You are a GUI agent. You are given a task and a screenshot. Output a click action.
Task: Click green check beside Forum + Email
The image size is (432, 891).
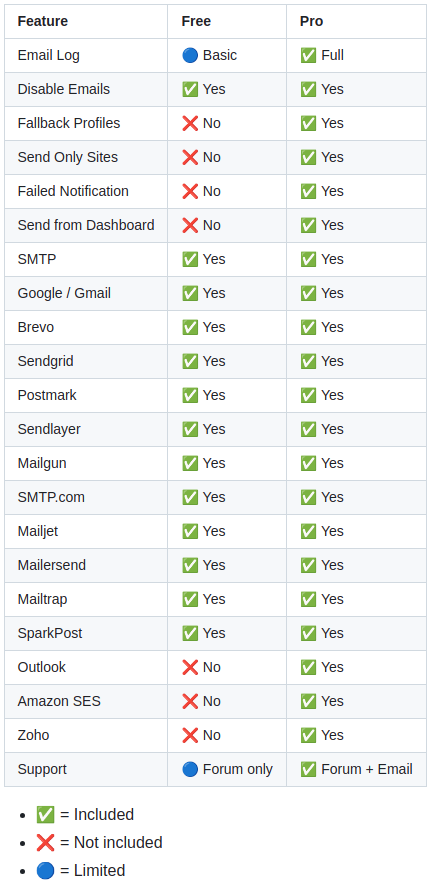click(308, 769)
